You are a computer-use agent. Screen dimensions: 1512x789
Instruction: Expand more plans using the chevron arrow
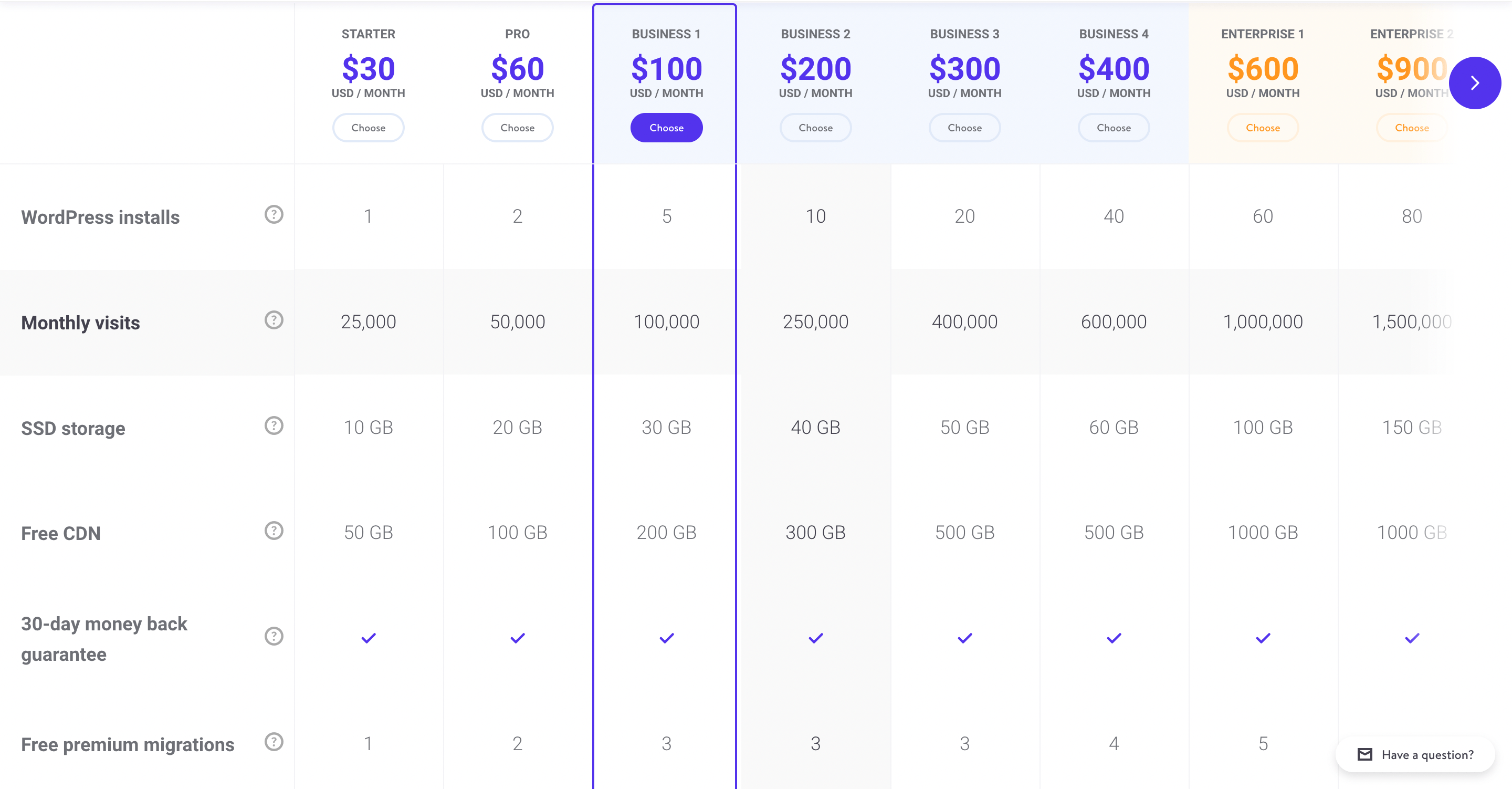(x=1476, y=83)
